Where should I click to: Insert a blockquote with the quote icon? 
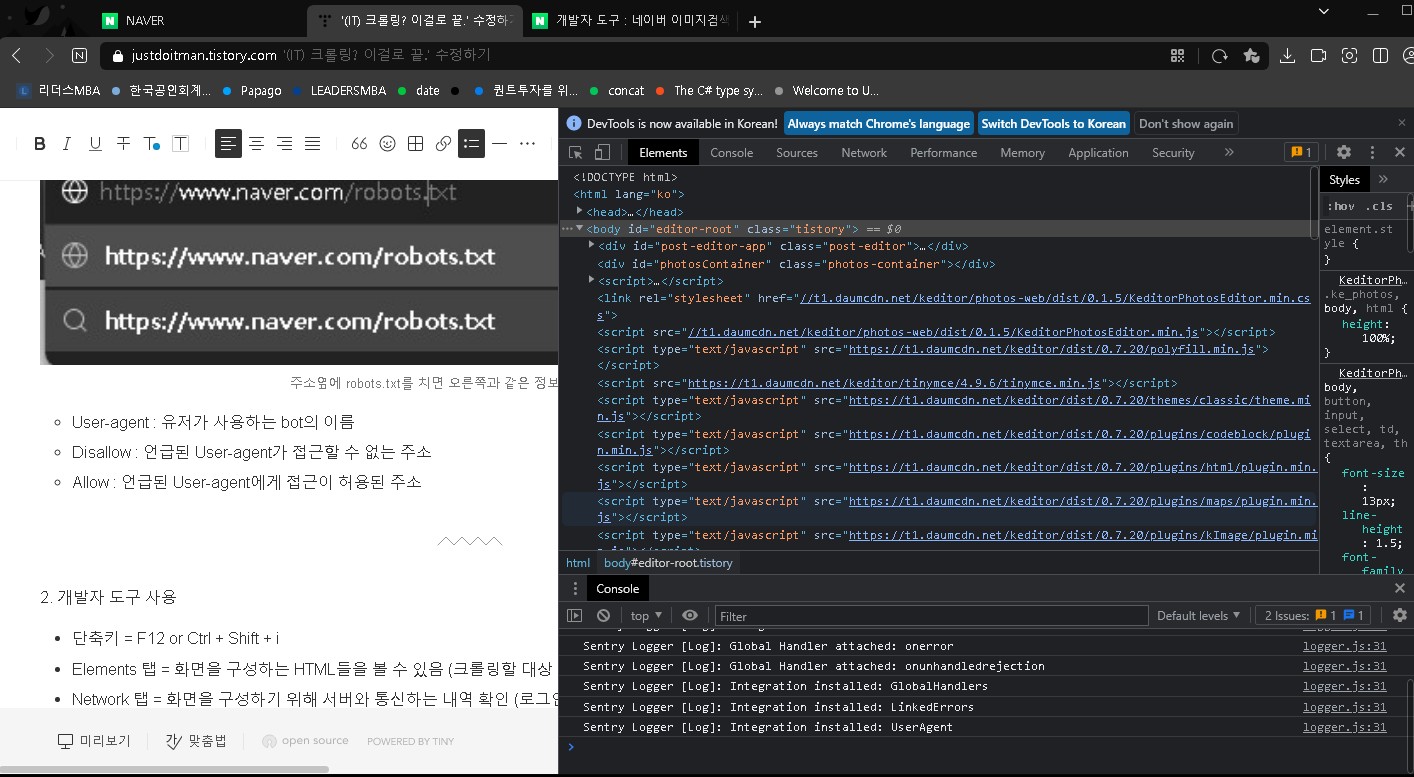click(360, 144)
